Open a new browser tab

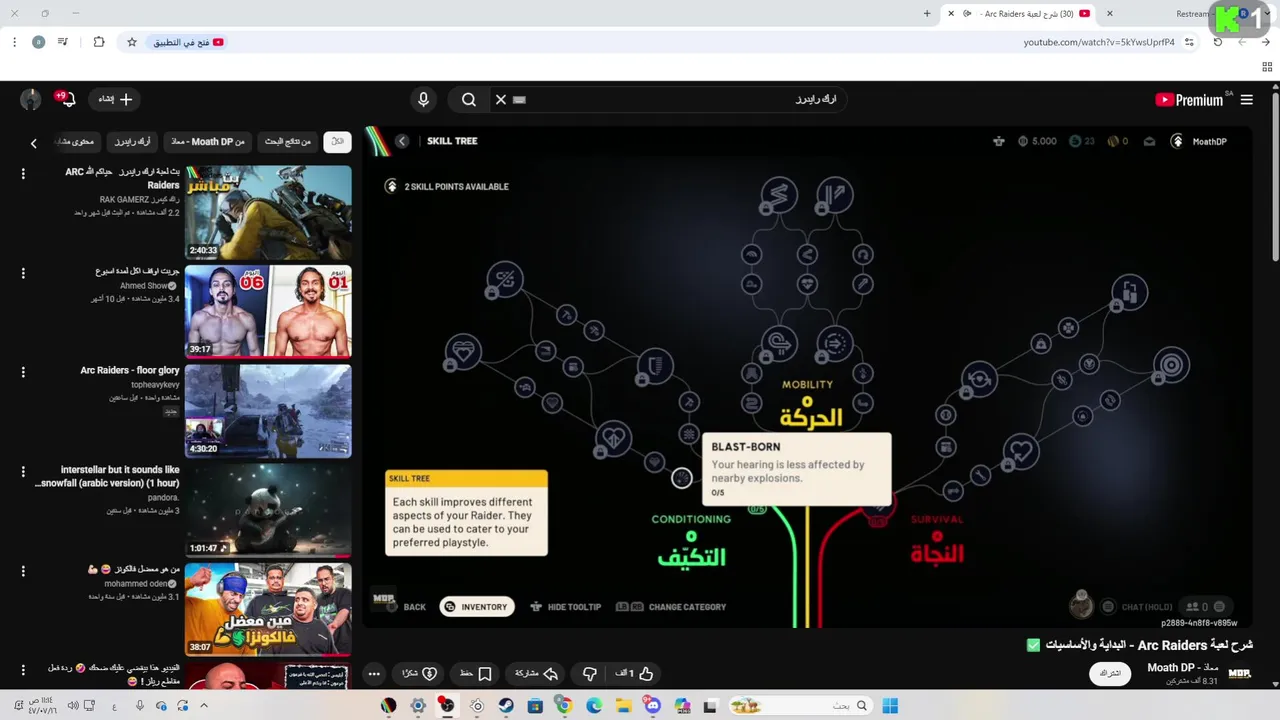927,14
